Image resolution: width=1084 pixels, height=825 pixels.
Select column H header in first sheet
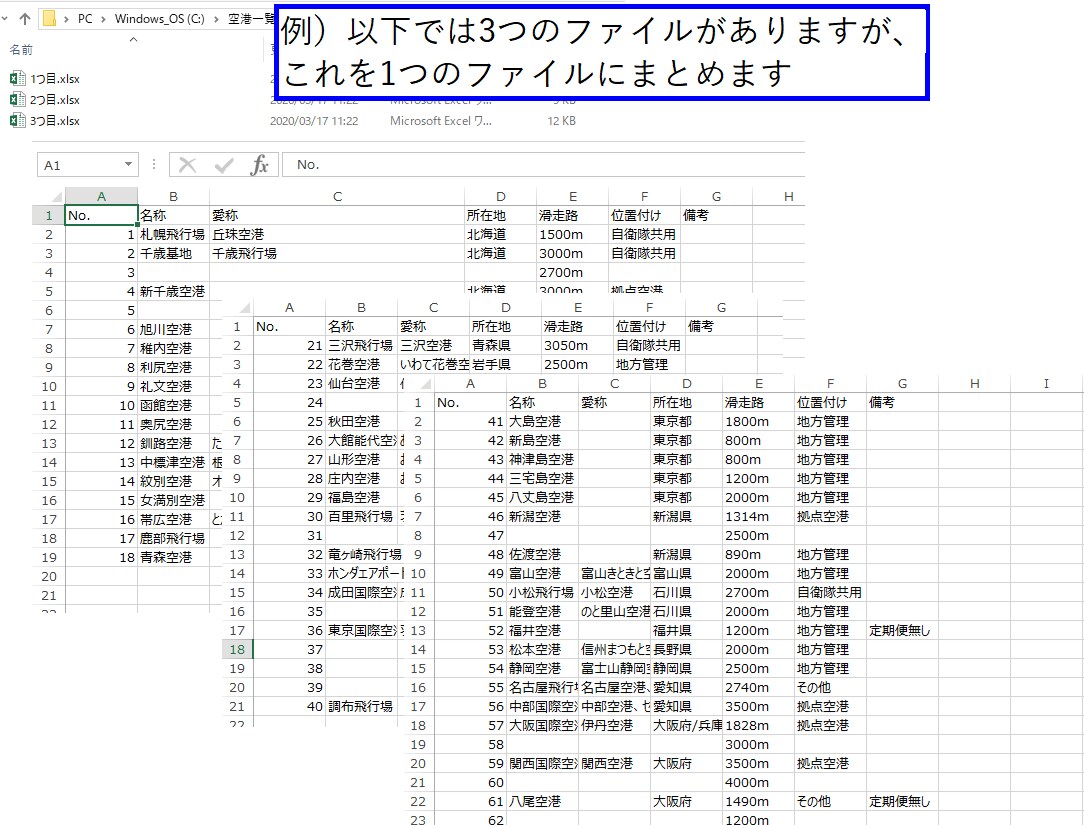tap(788, 196)
